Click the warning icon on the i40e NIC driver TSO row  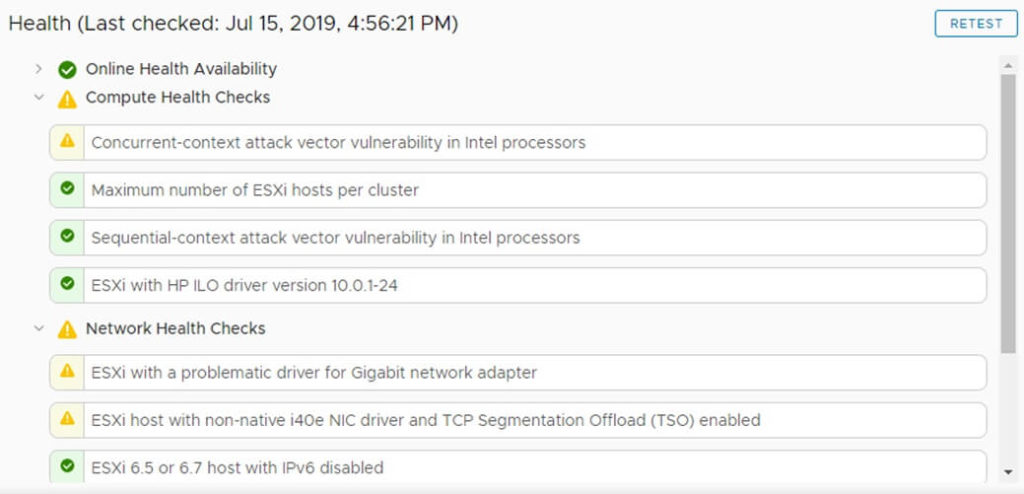[x=67, y=418]
